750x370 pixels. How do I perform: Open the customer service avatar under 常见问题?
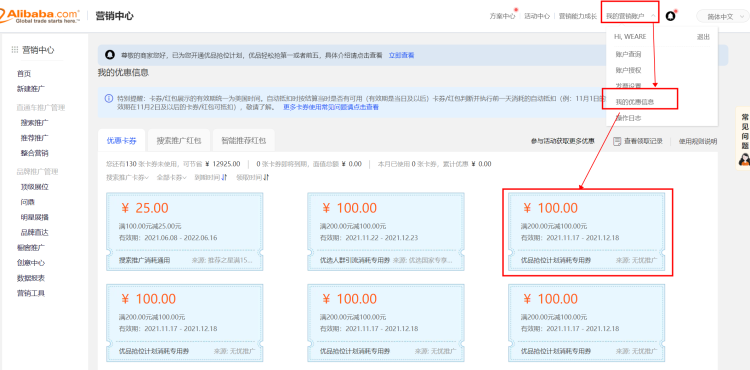pos(744,160)
